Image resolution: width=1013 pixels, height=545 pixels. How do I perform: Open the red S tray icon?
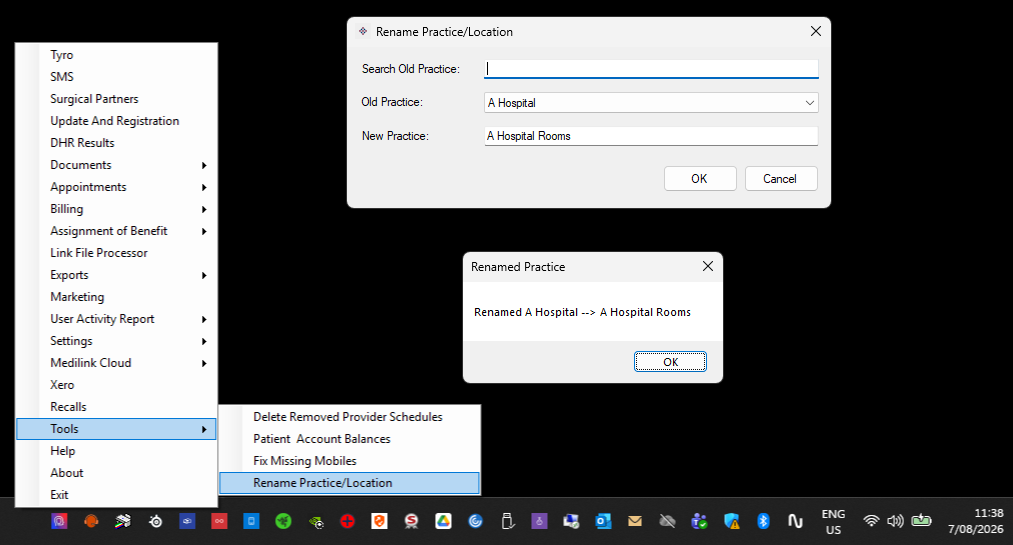412,521
